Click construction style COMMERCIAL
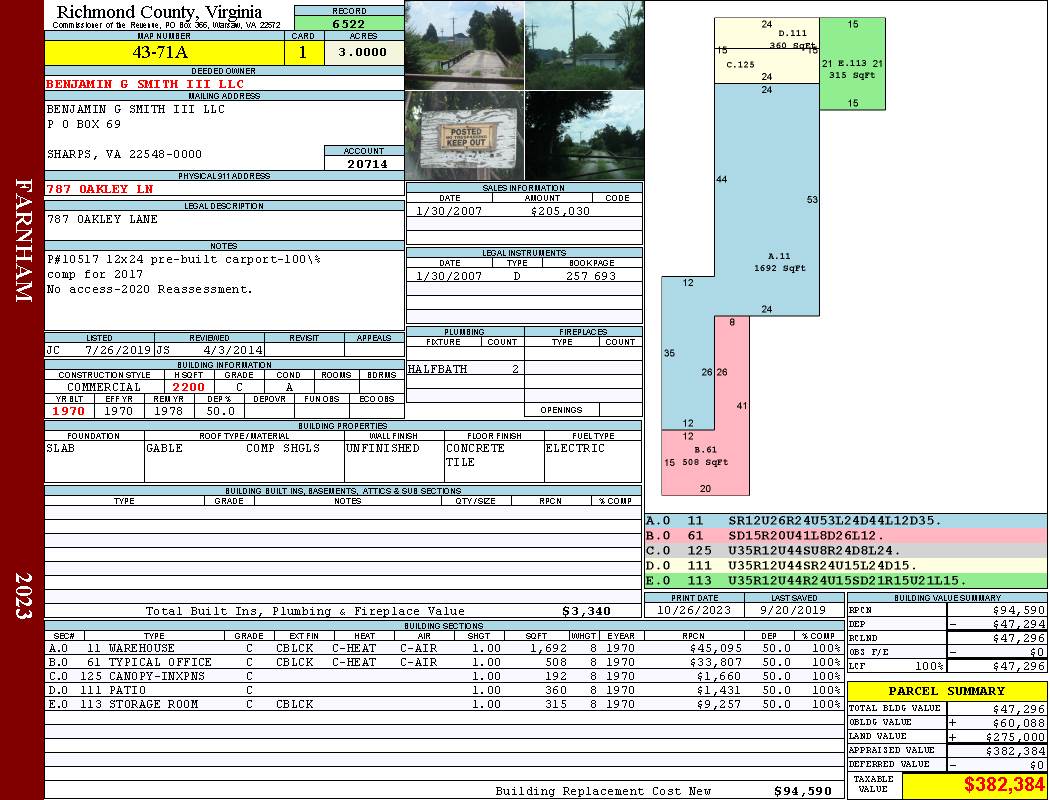1050x800 pixels. tap(104, 387)
